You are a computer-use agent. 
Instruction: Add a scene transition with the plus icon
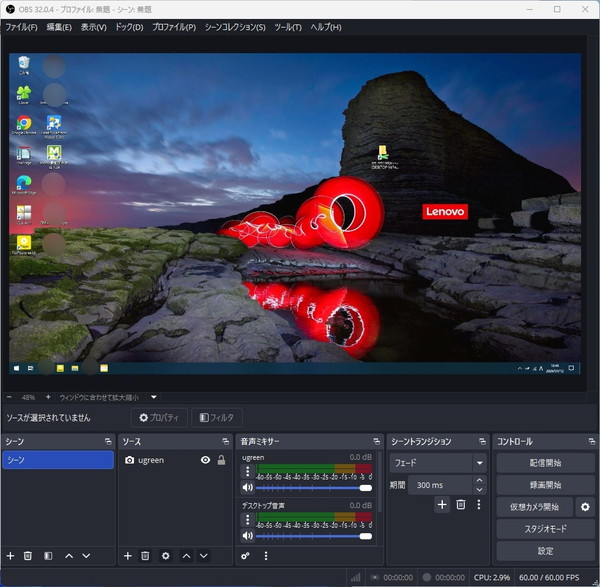[442, 505]
